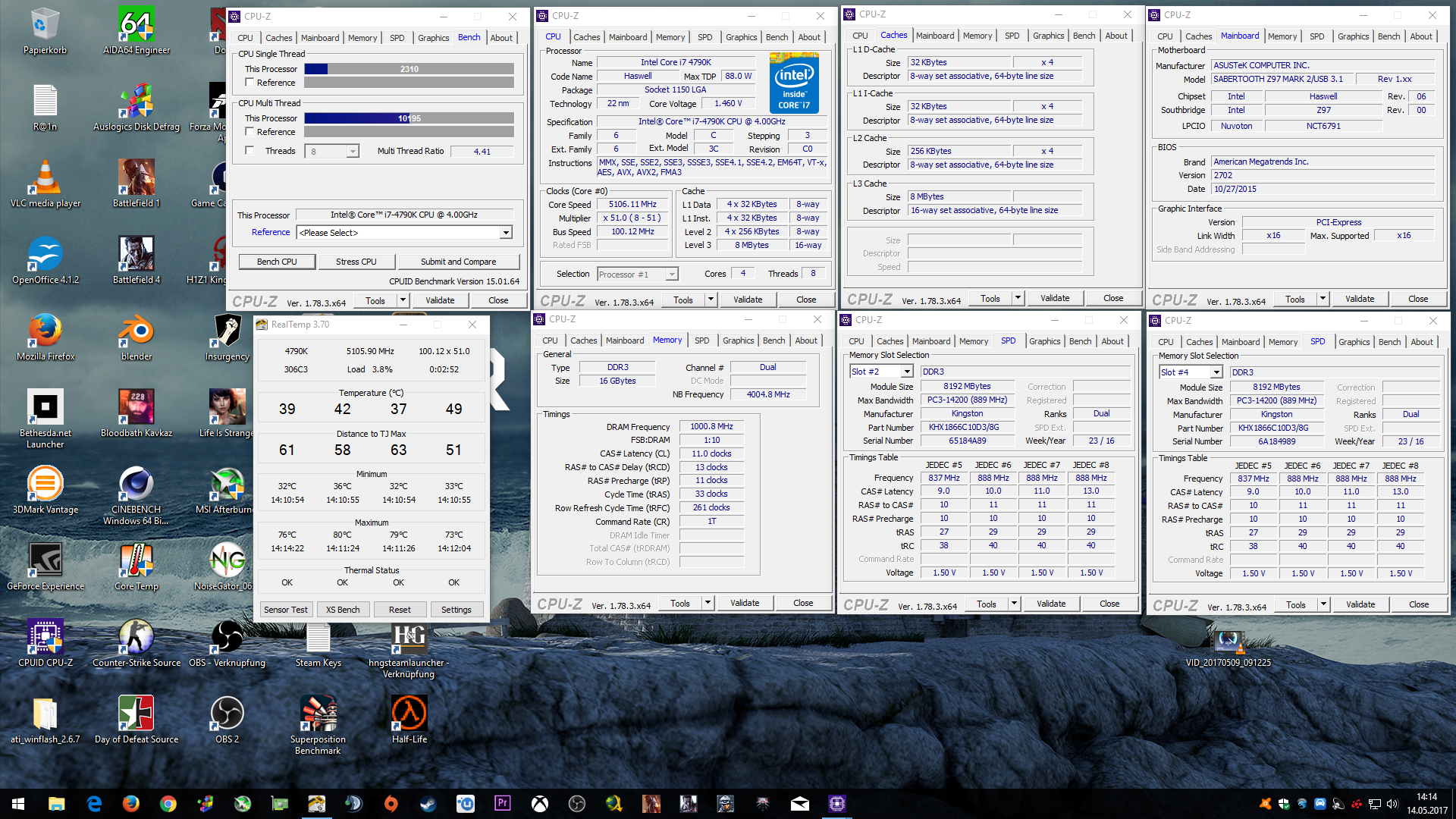Open Auslogics Disk Defrag shortcut
Image resolution: width=1456 pixels, height=819 pixels.
[x=136, y=108]
